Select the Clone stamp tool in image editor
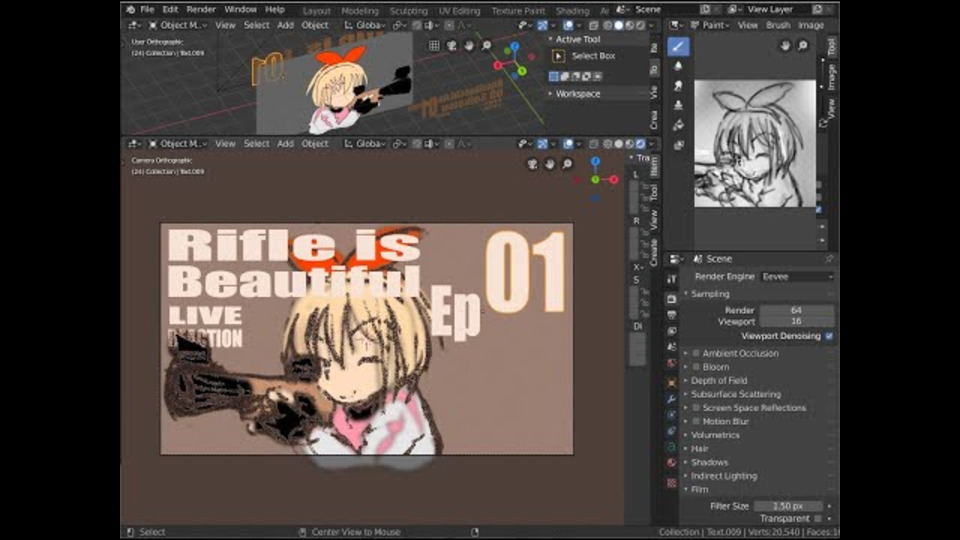The width and height of the screenshot is (960, 540). click(x=678, y=105)
